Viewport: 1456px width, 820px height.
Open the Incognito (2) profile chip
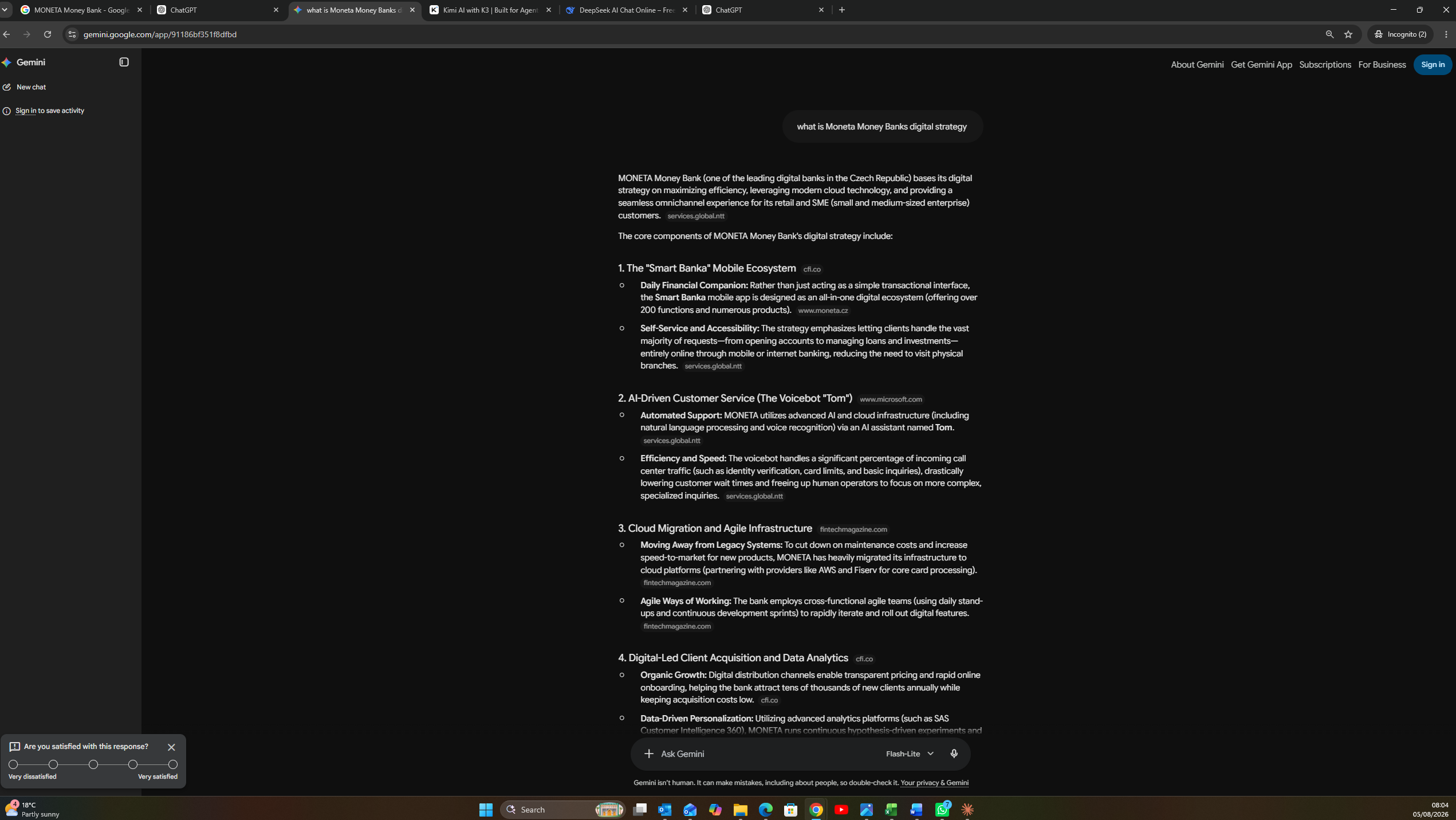[x=1400, y=34]
